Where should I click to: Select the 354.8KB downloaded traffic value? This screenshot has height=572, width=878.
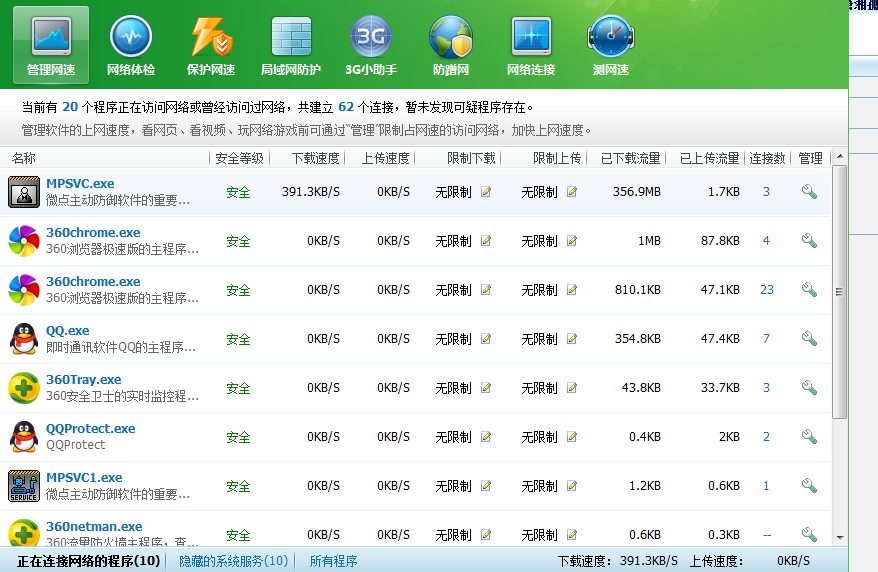click(638, 339)
